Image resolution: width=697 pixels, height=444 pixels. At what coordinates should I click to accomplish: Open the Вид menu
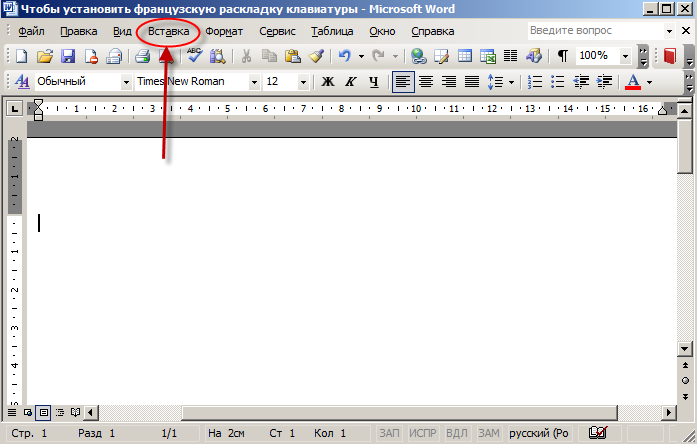[x=122, y=31]
